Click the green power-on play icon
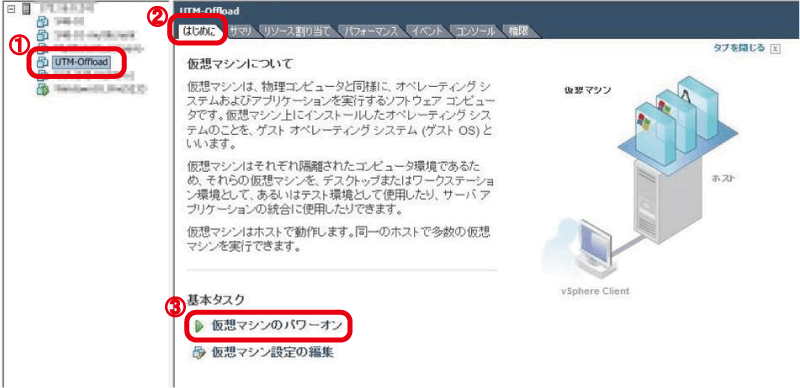800x388 pixels. [x=199, y=325]
